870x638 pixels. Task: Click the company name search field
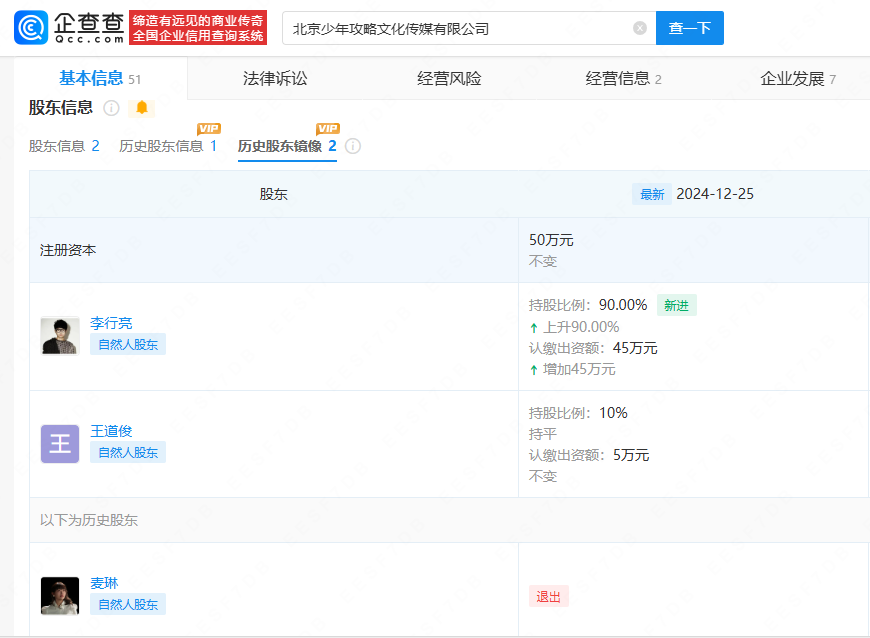(458, 28)
